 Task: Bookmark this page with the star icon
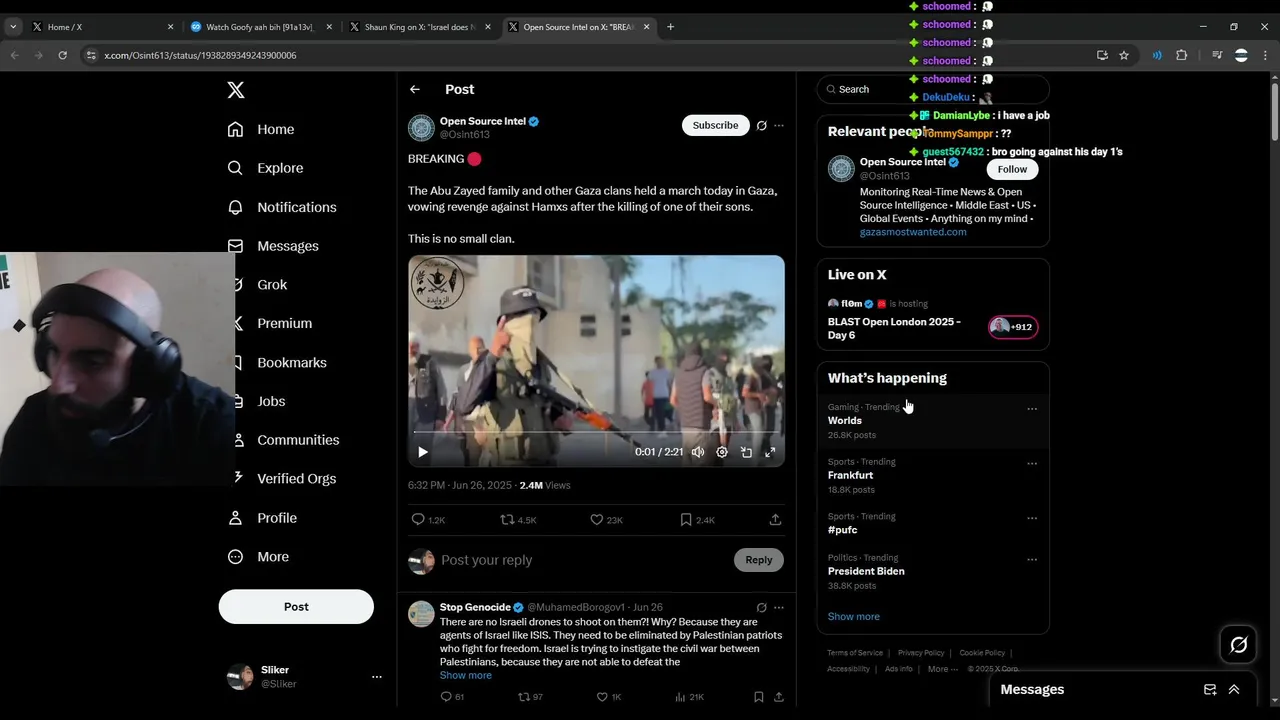click(1124, 55)
